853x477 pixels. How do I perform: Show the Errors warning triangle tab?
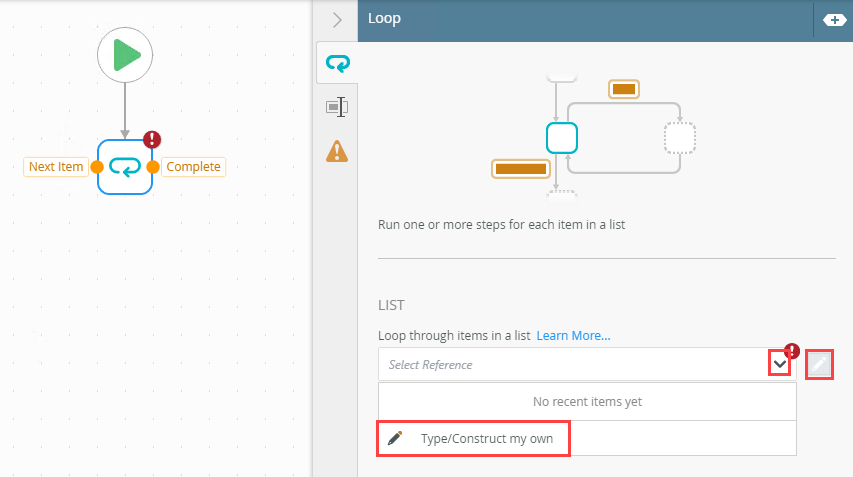337,150
